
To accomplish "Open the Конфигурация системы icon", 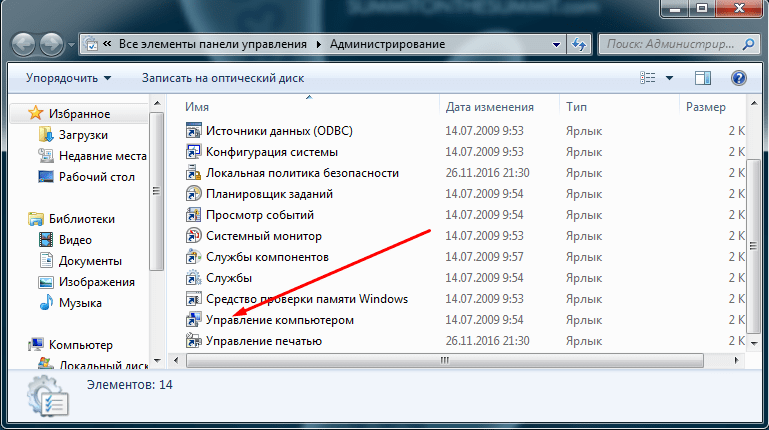I will click(193, 152).
